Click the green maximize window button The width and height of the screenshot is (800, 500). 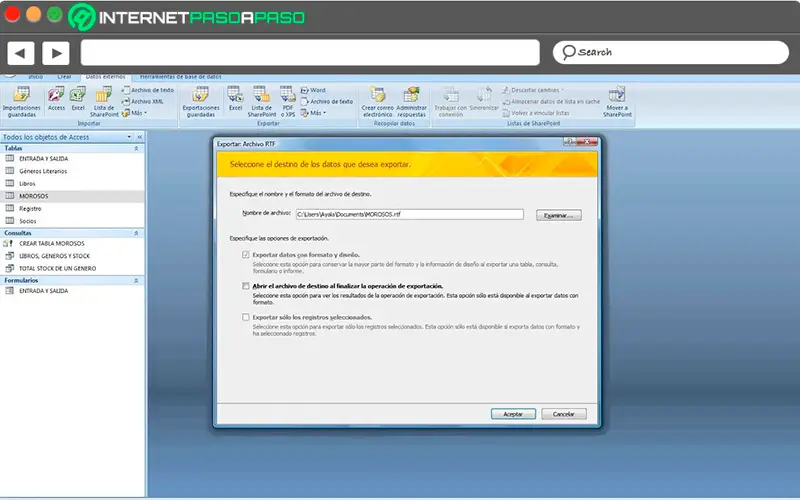pyautogui.click(x=55, y=14)
